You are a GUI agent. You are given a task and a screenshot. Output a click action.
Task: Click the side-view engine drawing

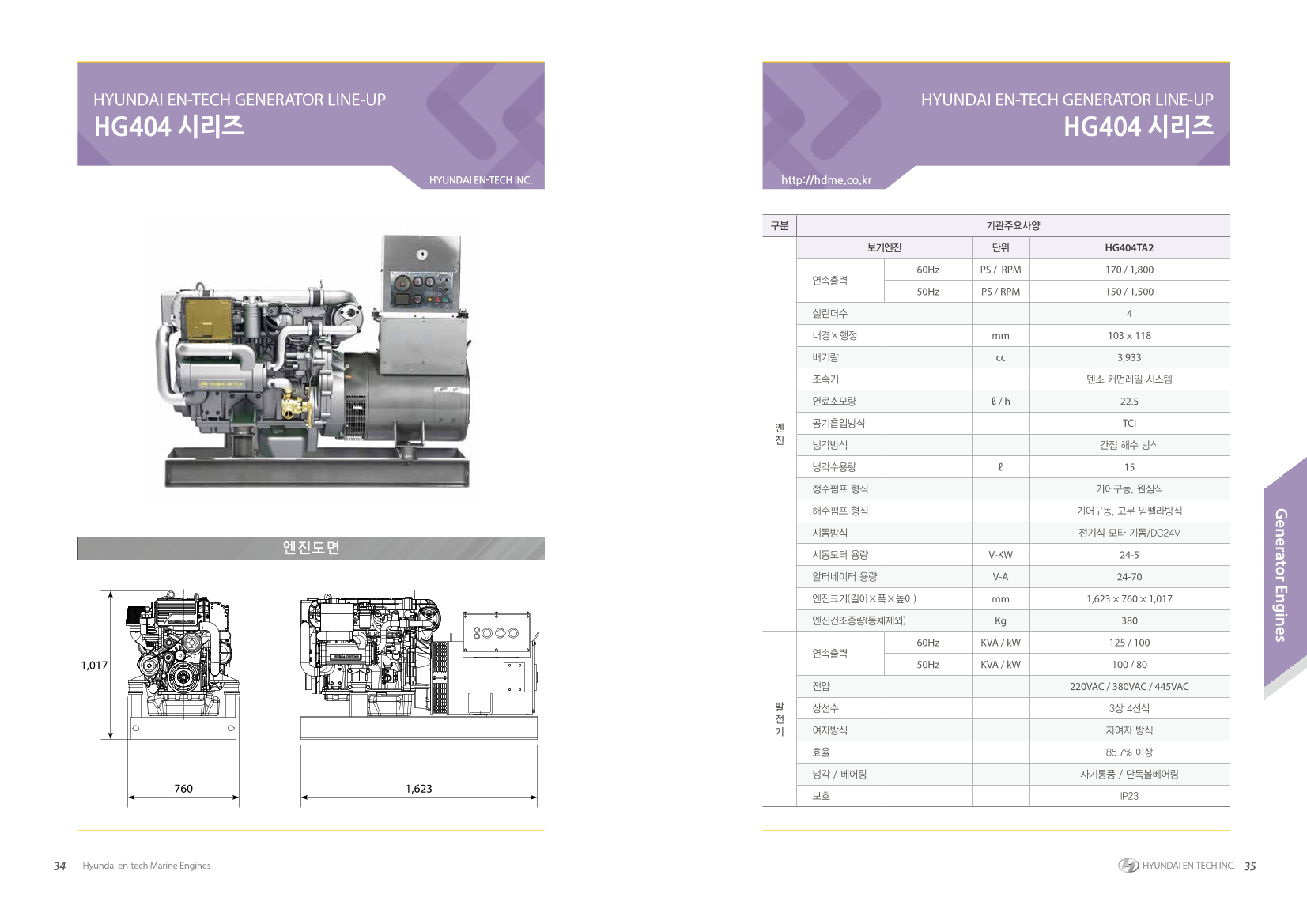(x=418, y=664)
